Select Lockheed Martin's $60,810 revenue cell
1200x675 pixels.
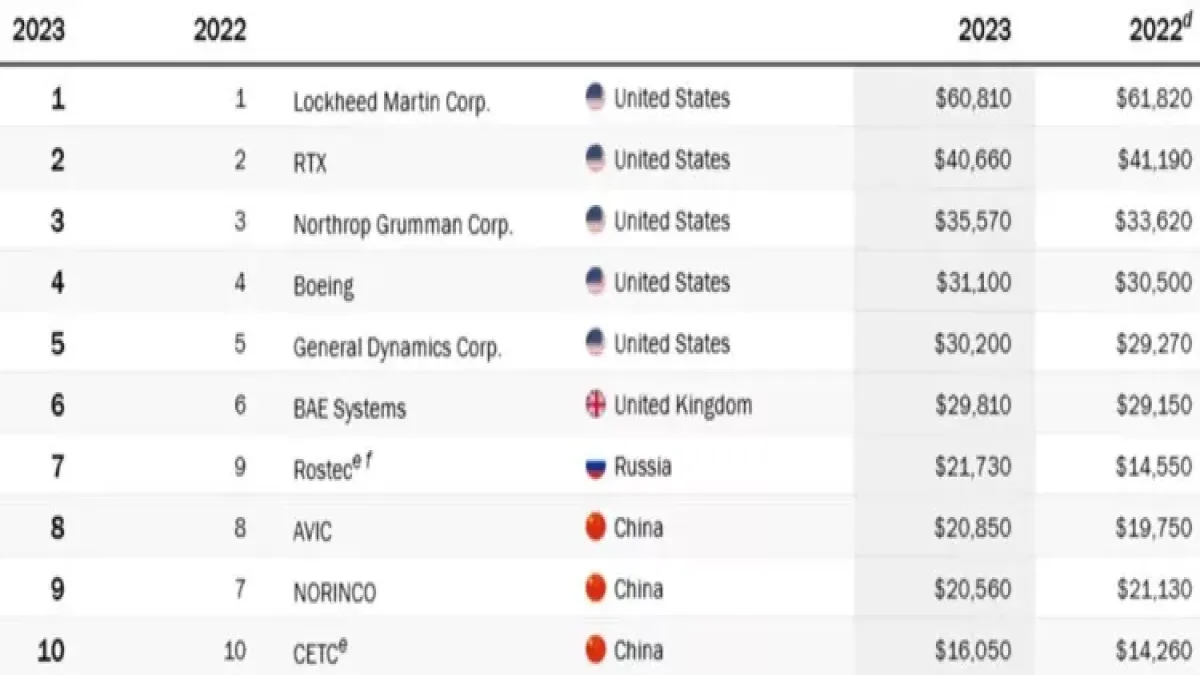[973, 99]
